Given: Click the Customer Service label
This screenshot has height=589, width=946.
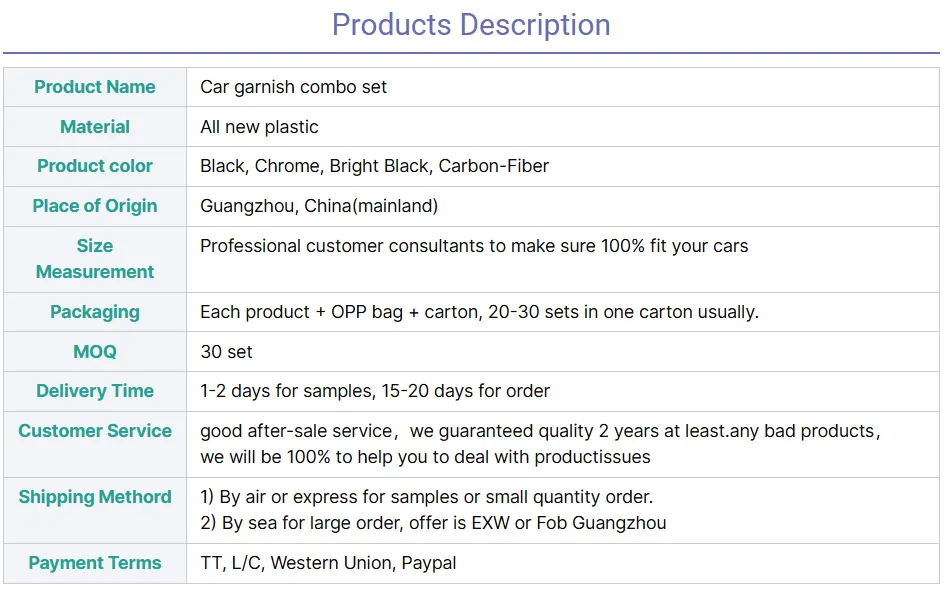Looking at the screenshot, I should pos(95,431).
